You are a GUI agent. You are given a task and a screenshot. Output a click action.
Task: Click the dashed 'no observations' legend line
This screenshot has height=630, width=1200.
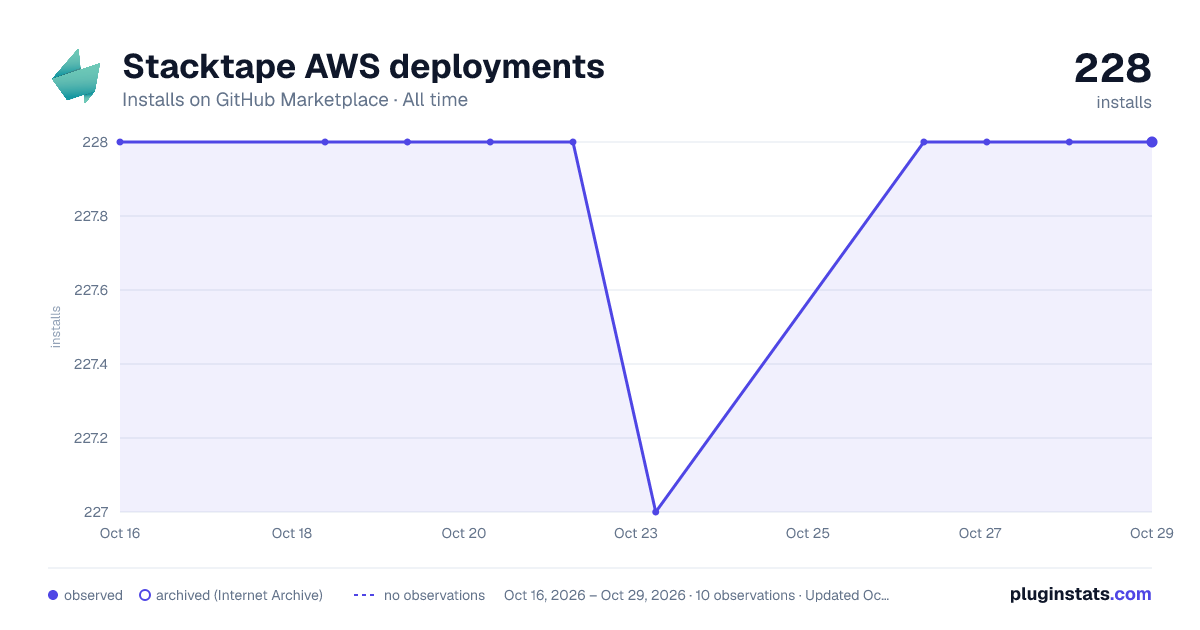(x=364, y=595)
